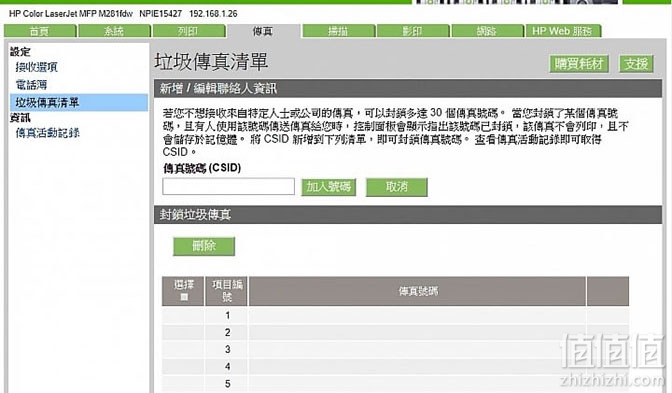Image resolution: width=672 pixels, height=393 pixels.
Task: Click the 購買耗材 button
Action: coord(579,64)
